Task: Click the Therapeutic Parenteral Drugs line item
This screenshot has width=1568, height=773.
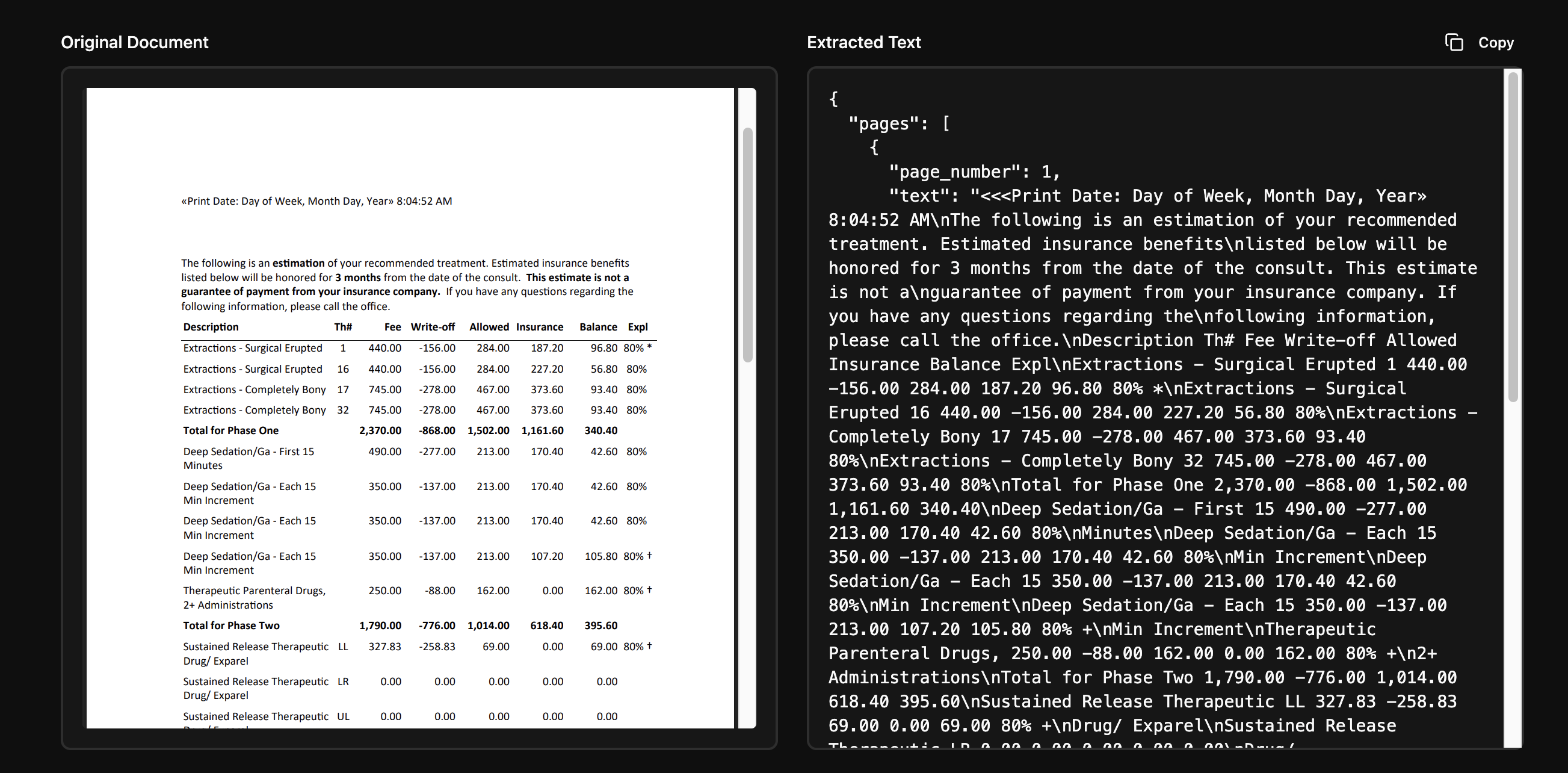Action: coord(254,590)
